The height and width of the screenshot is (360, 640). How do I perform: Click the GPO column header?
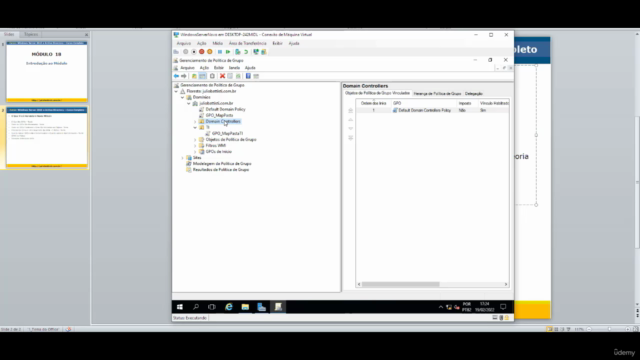[x=424, y=103]
